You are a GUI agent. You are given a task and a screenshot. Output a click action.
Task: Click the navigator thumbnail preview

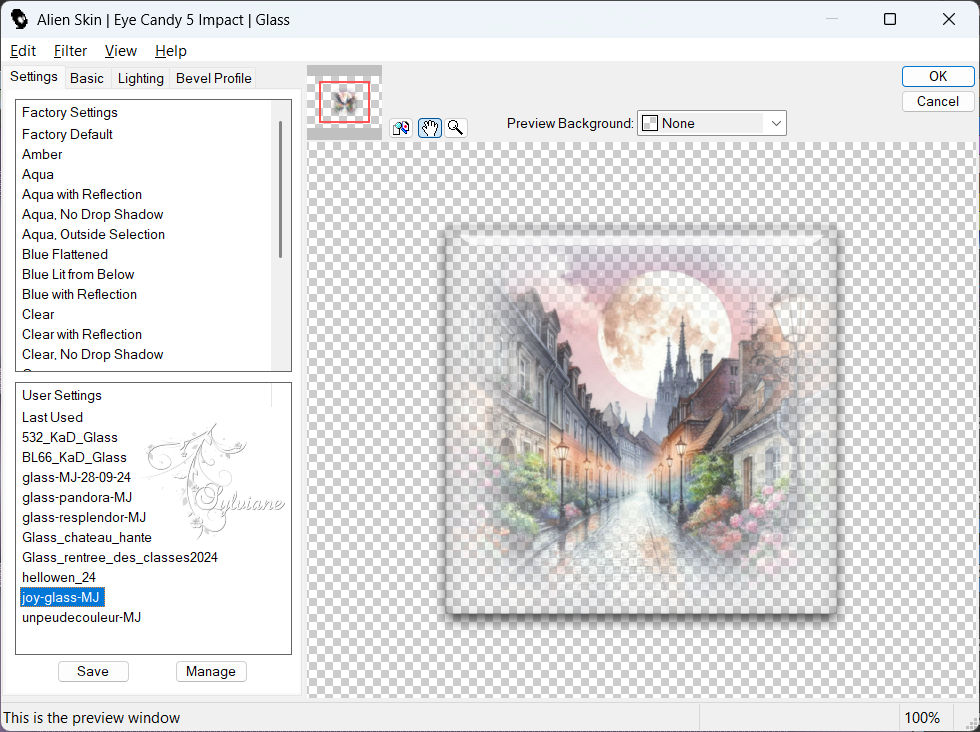pos(344,102)
